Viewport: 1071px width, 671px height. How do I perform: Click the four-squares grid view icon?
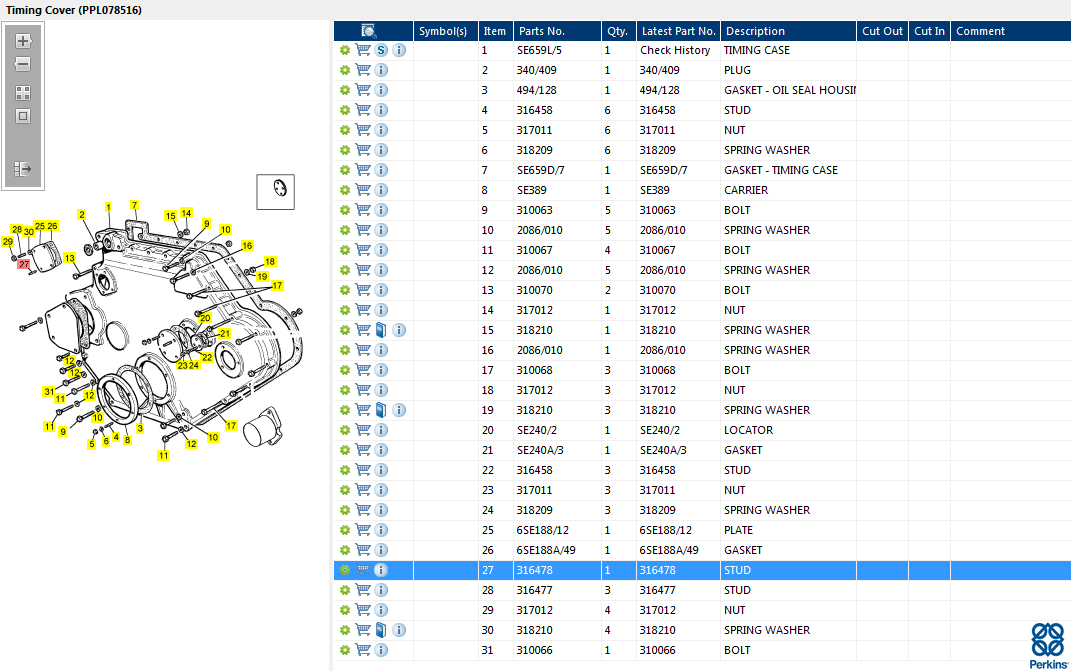[x=23, y=92]
